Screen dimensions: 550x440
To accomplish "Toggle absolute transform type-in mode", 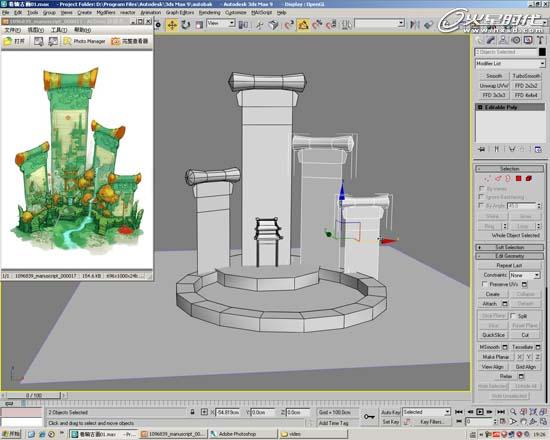I will [204, 412].
